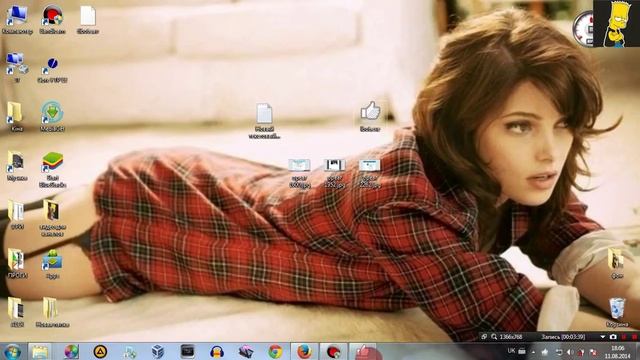Open the volume speaker control in the tray
Viewport: 640px width, 360px height.
[x=570, y=352]
